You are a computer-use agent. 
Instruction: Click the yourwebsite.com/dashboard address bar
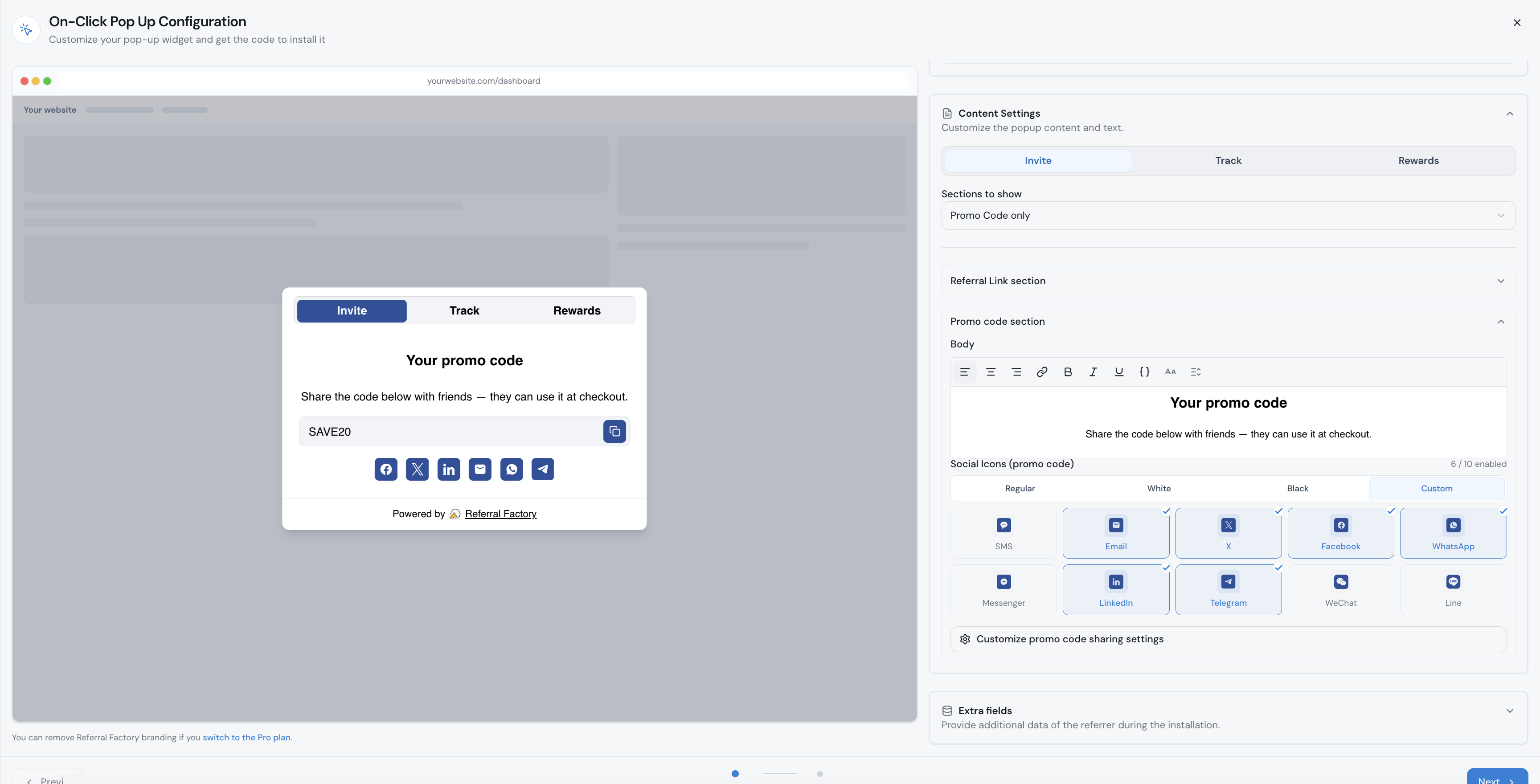(483, 81)
